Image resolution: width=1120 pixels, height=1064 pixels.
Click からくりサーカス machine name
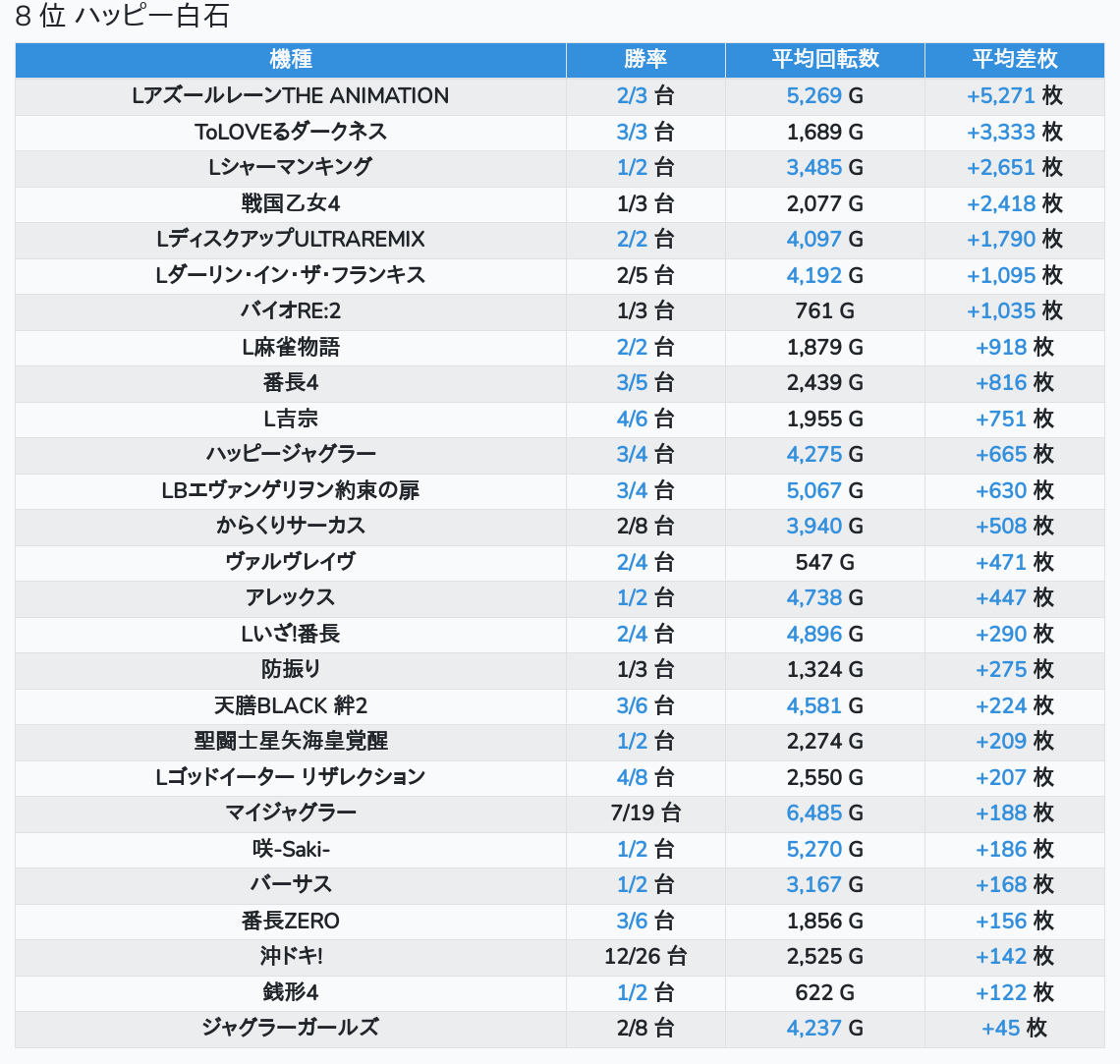[x=291, y=527]
